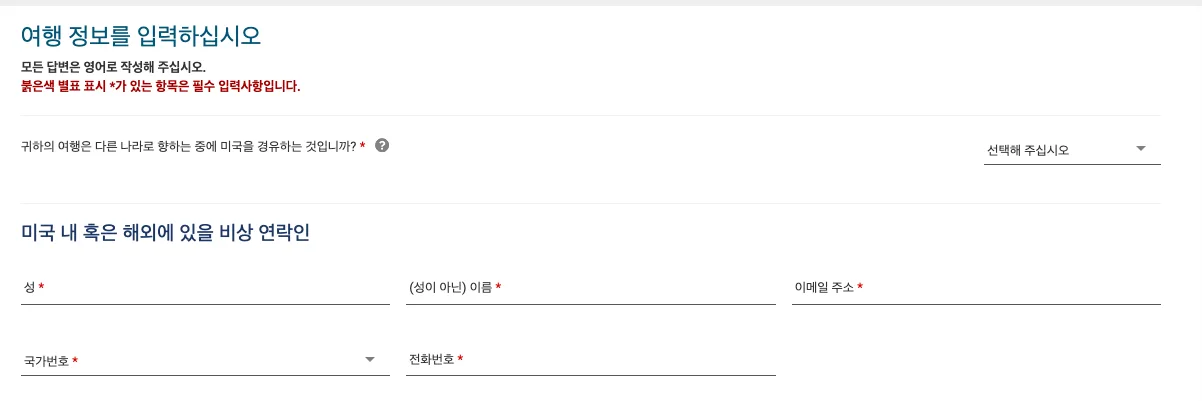The height and width of the screenshot is (401, 1202).
Task: Select the 이메일 주소 input field
Action: click(976, 288)
